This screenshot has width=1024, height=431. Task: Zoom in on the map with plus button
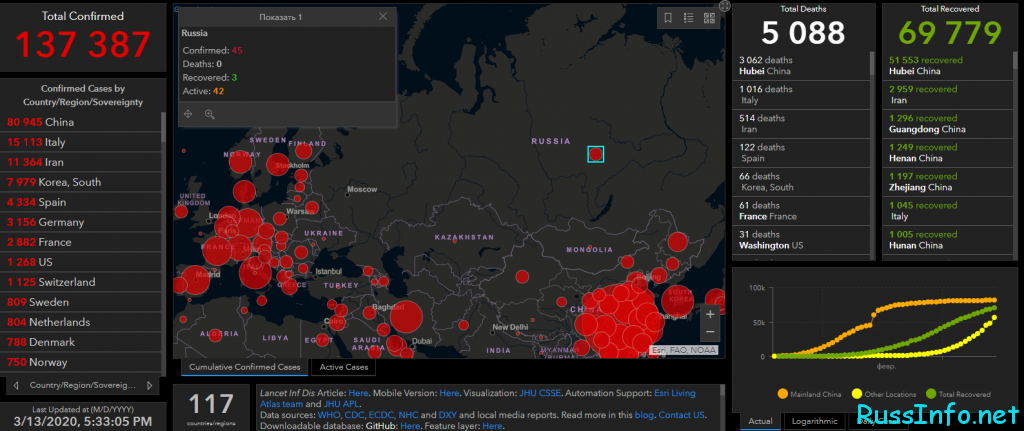711,313
